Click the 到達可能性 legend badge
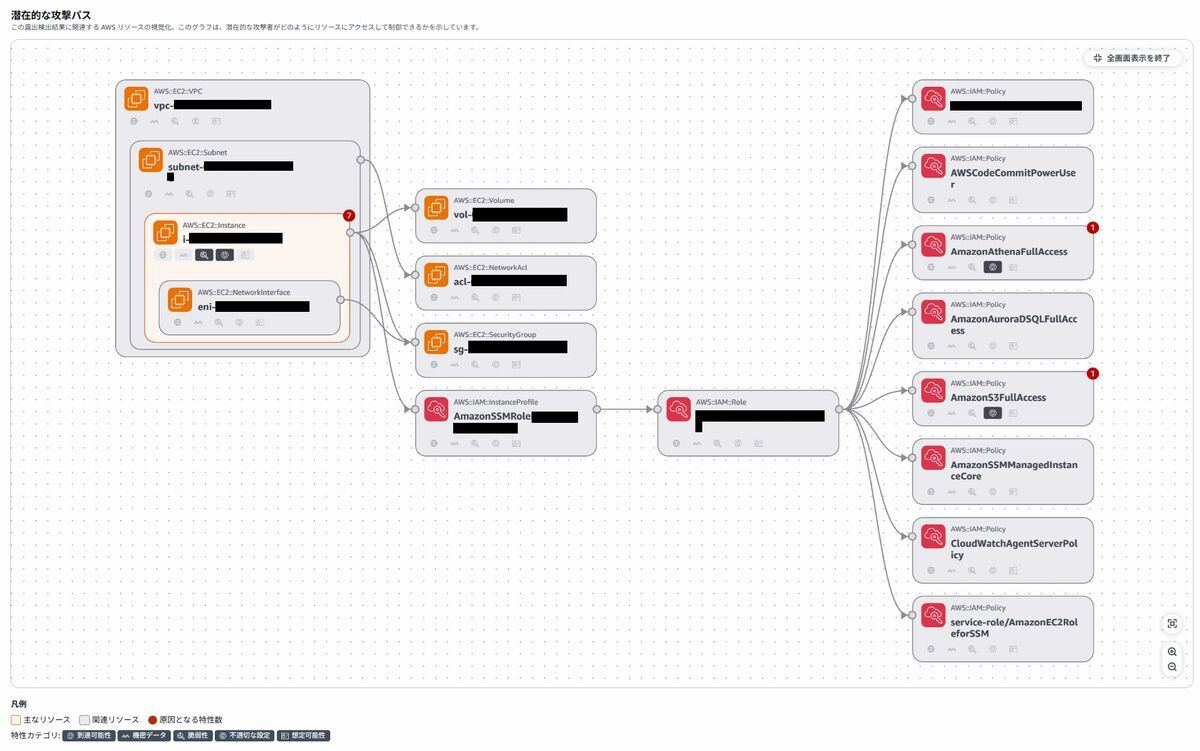This screenshot has height=751, width=1200. 88,736
